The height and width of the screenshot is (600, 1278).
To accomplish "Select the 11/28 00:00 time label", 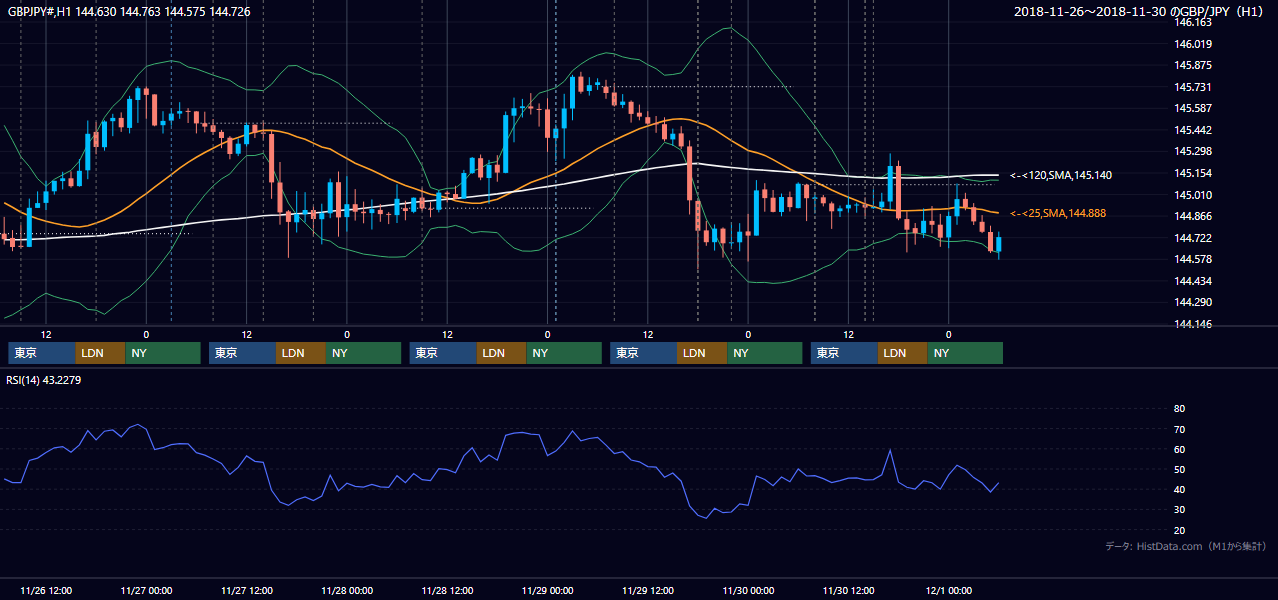I will [347, 590].
